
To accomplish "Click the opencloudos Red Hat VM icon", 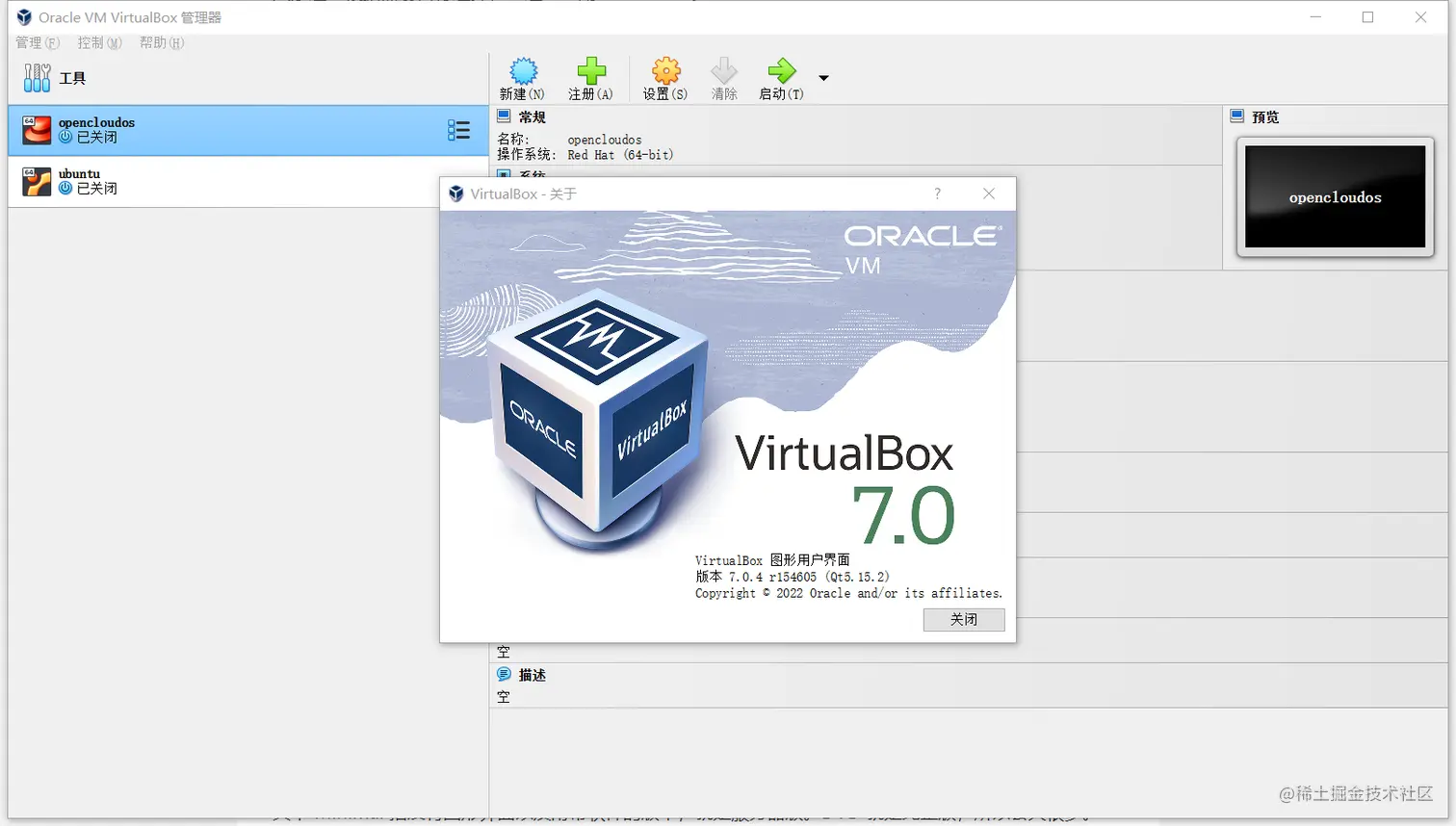I will (x=37, y=130).
